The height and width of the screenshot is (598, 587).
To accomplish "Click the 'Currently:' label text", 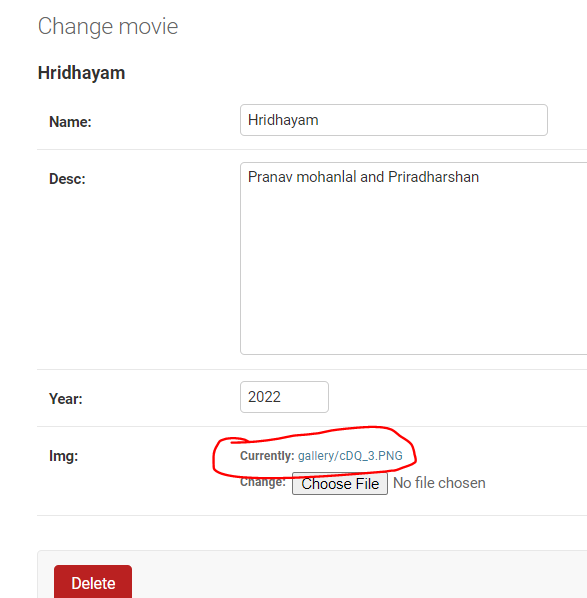I will (x=267, y=456).
